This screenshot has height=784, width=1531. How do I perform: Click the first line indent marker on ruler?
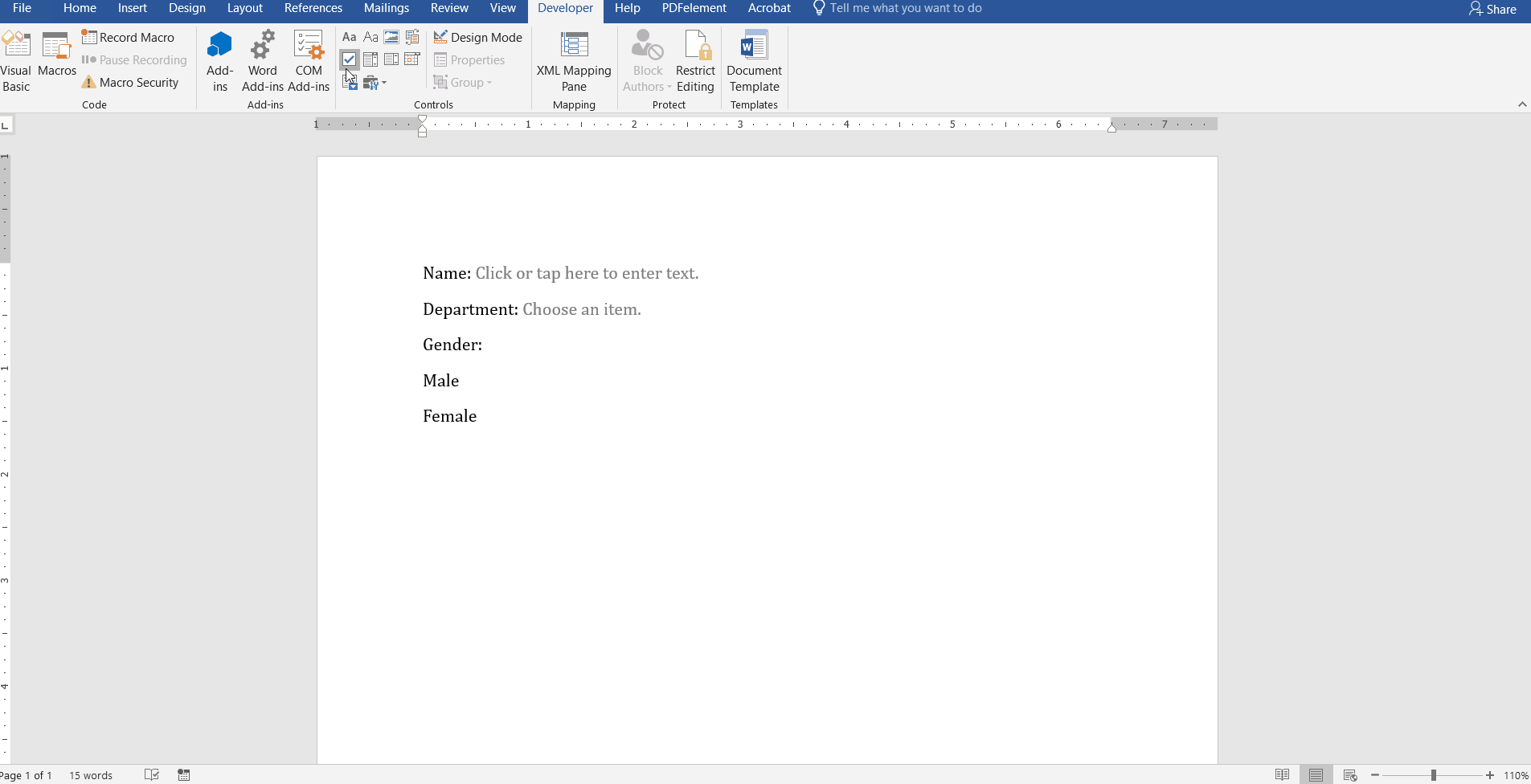click(423, 120)
